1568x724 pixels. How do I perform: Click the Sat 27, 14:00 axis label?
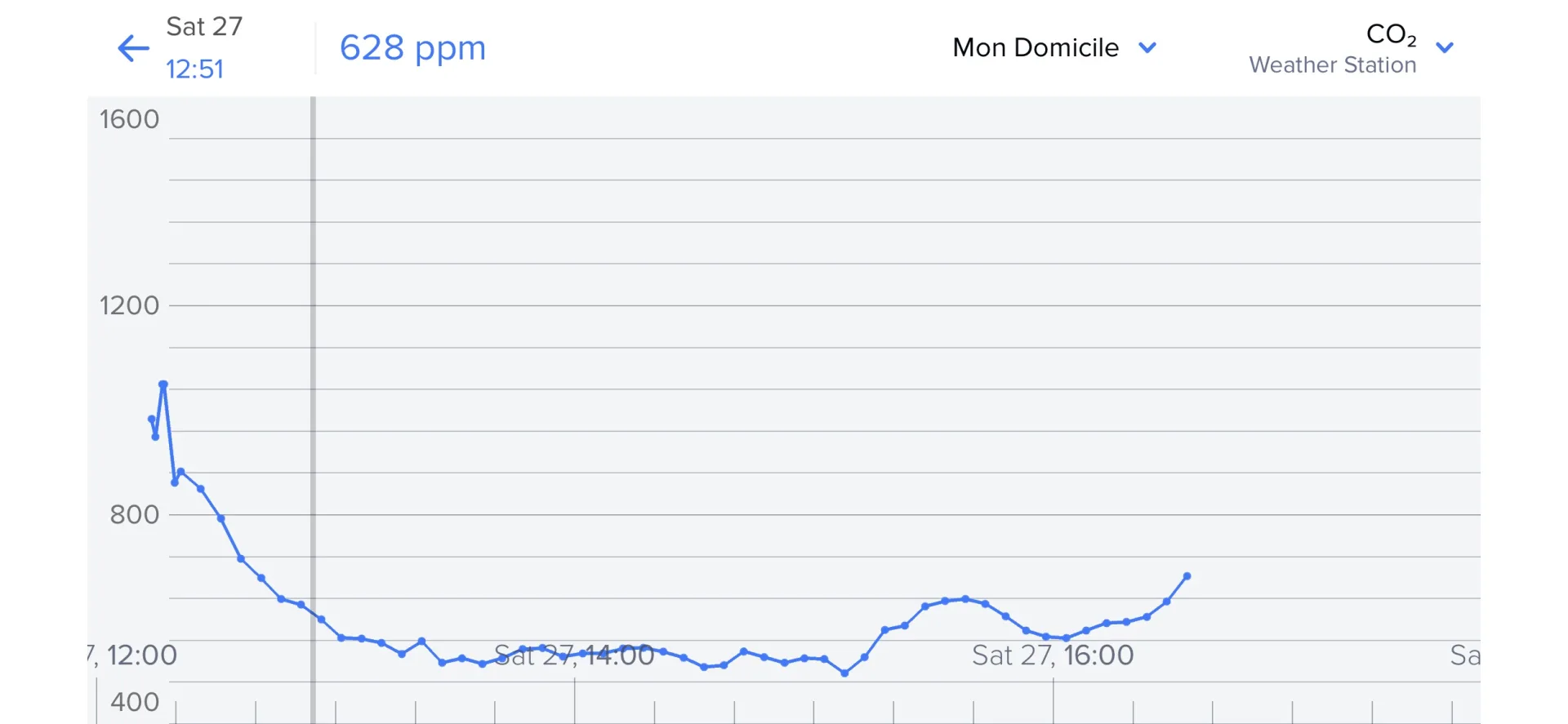[574, 655]
